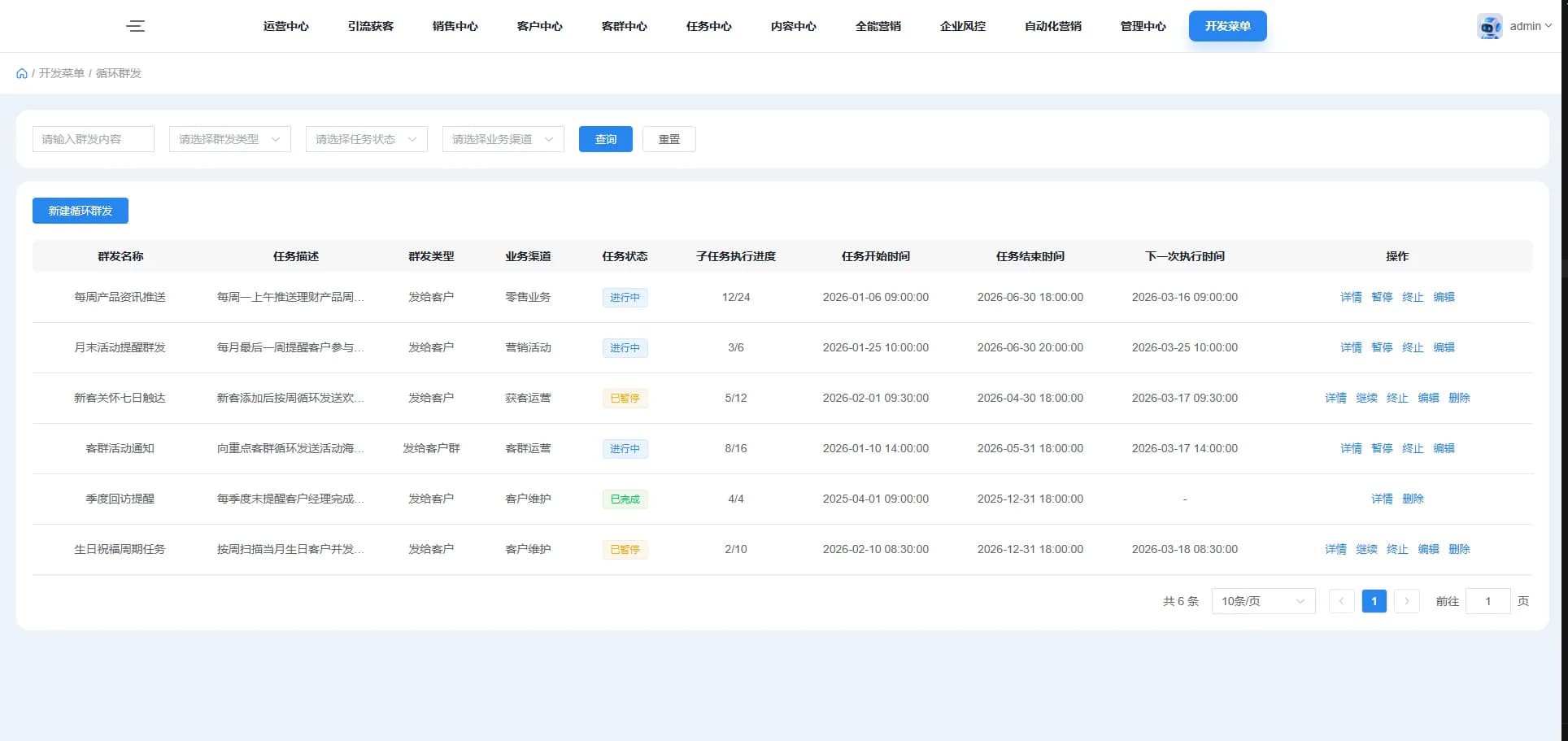Viewport: 1568px width, 741px height.
Task: Click the progress value 12/24
Action: pyautogui.click(x=736, y=297)
